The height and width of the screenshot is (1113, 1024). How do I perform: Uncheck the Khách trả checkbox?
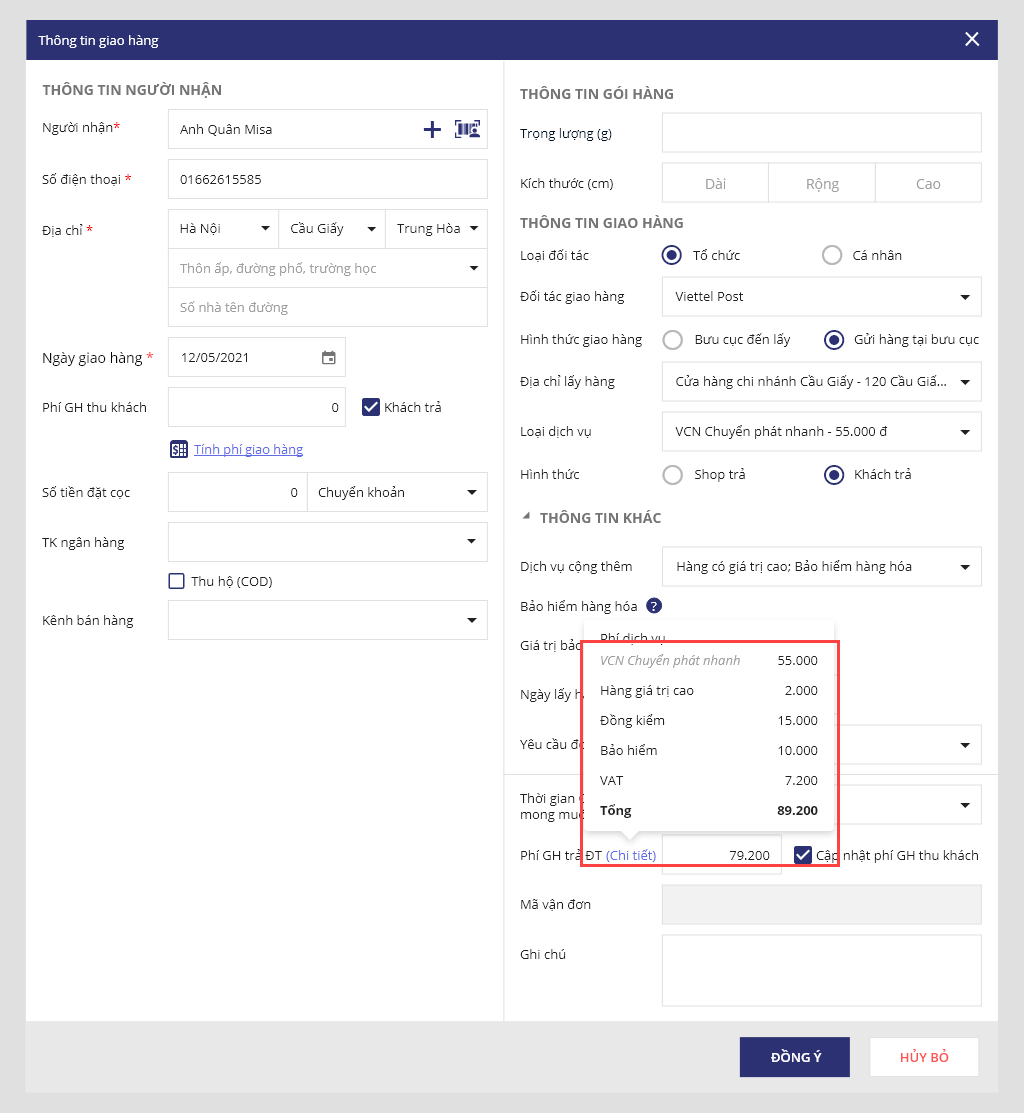pos(371,407)
